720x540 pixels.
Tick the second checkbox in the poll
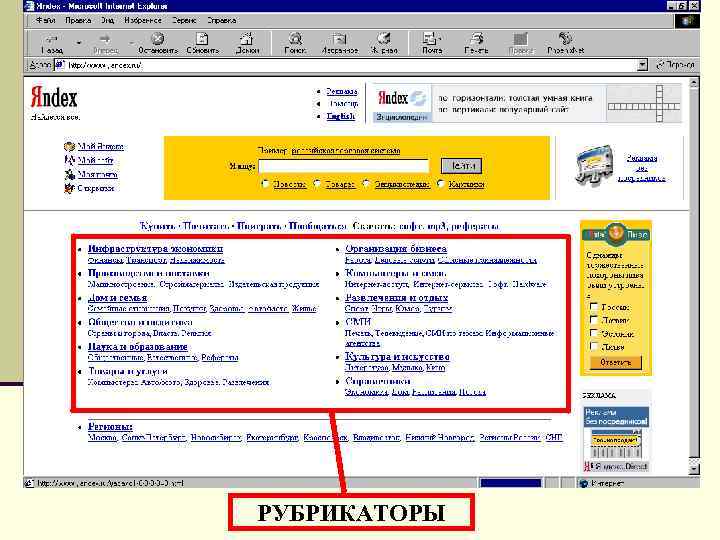[x=594, y=320]
